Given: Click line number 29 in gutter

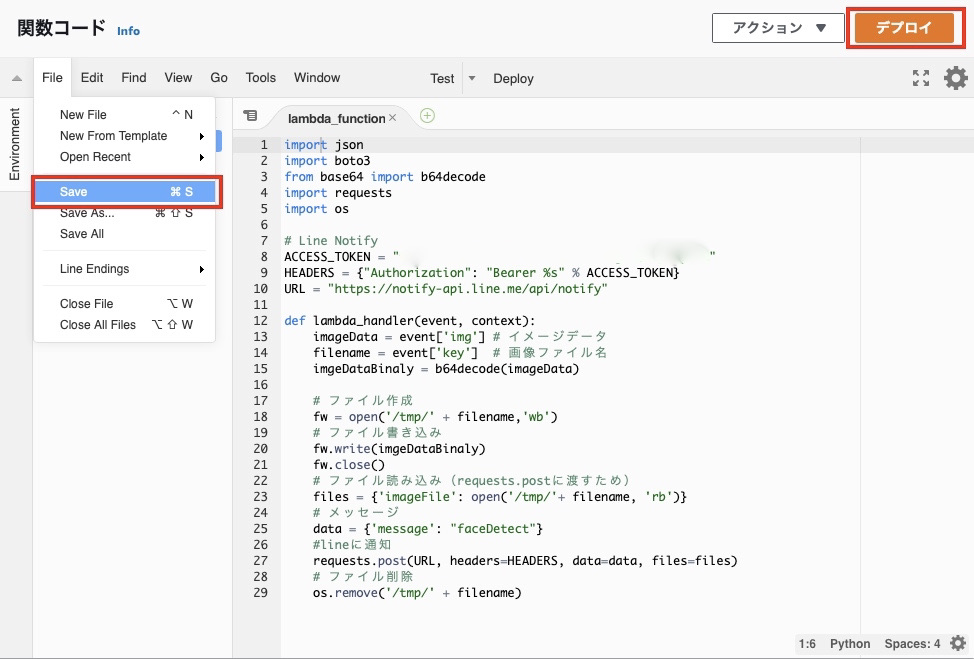Looking at the screenshot, I should (x=260, y=593).
